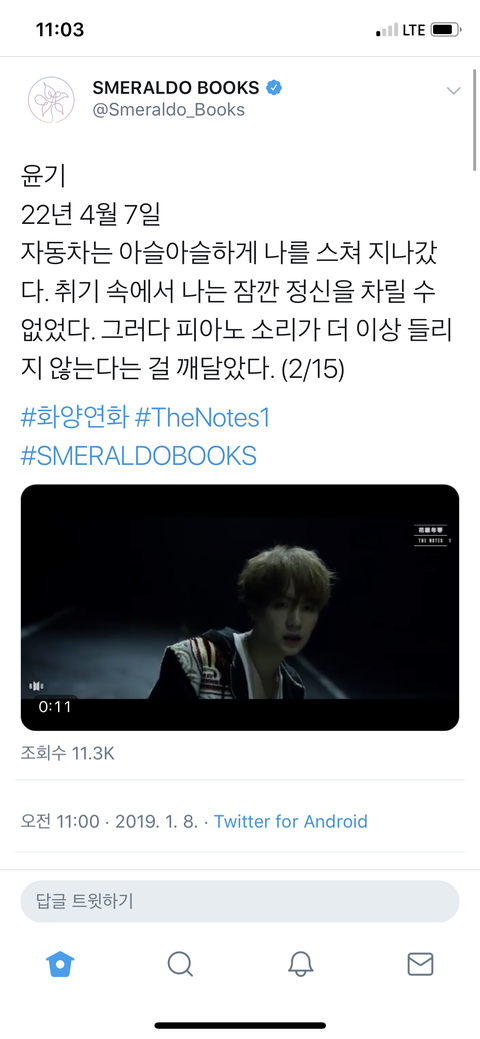Tap the Smeraldo Books profile avatar
Viewport: 480px width, 1039px height.
pos(51,99)
